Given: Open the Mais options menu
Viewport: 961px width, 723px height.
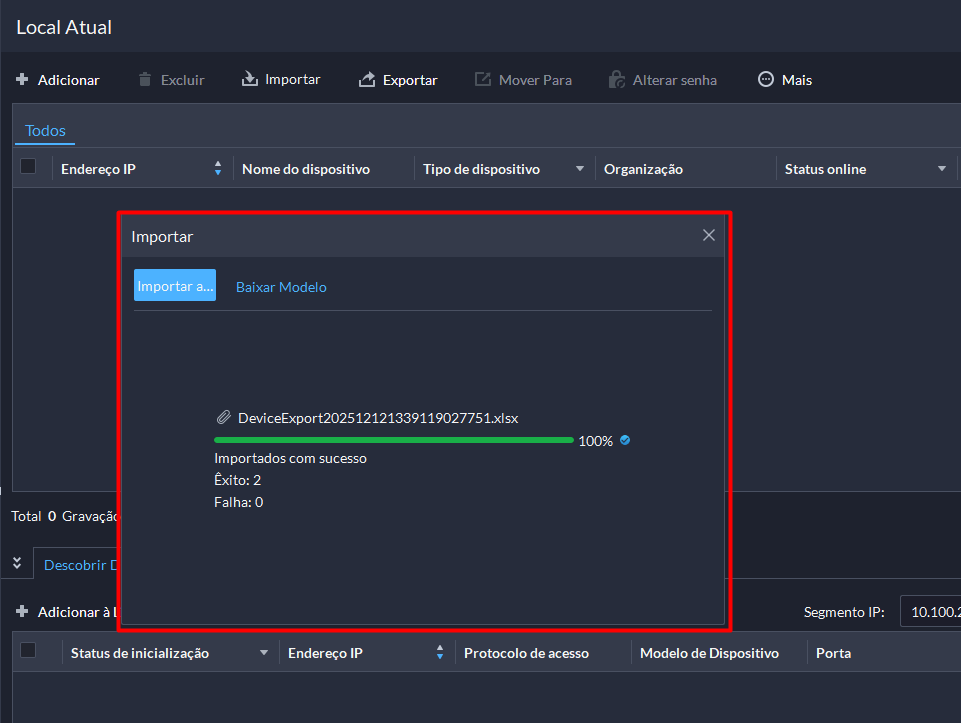Looking at the screenshot, I should (766, 80).
